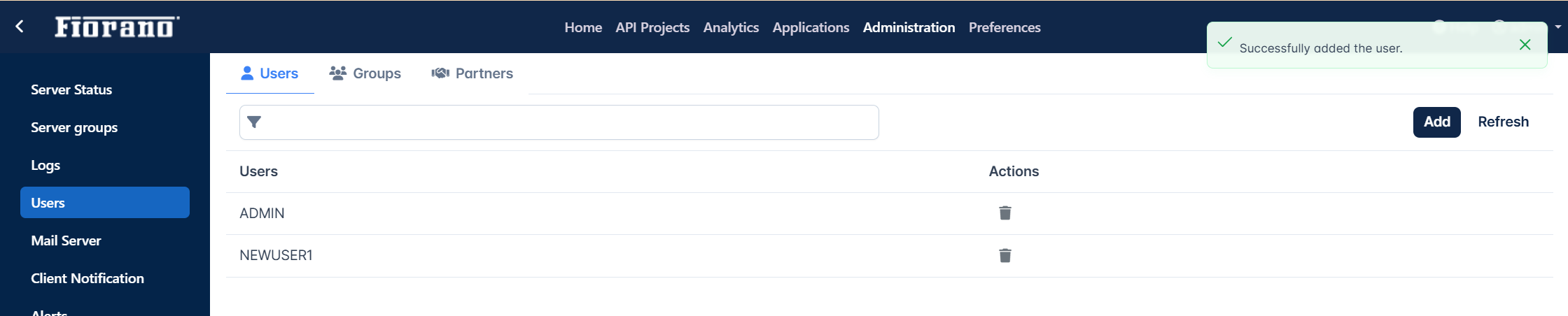Add a new user with Add button
This screenshot has height=316, width=1568.
pyautogui.click(x=1437, y=122)
